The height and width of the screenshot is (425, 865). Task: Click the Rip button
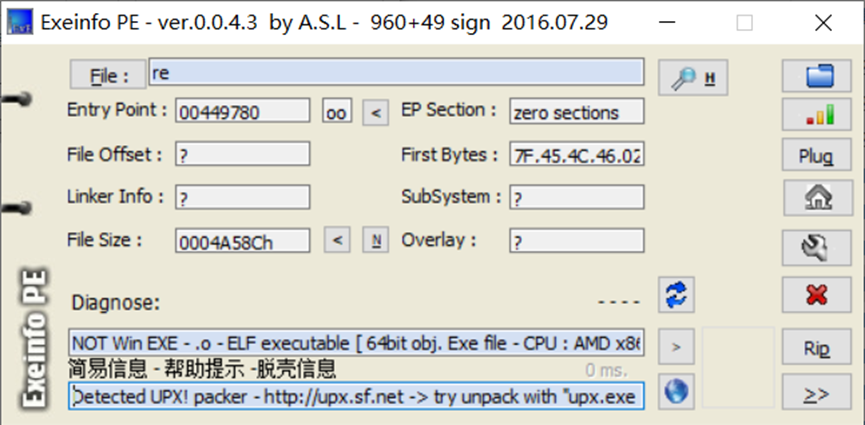click(x=817, y=347)
